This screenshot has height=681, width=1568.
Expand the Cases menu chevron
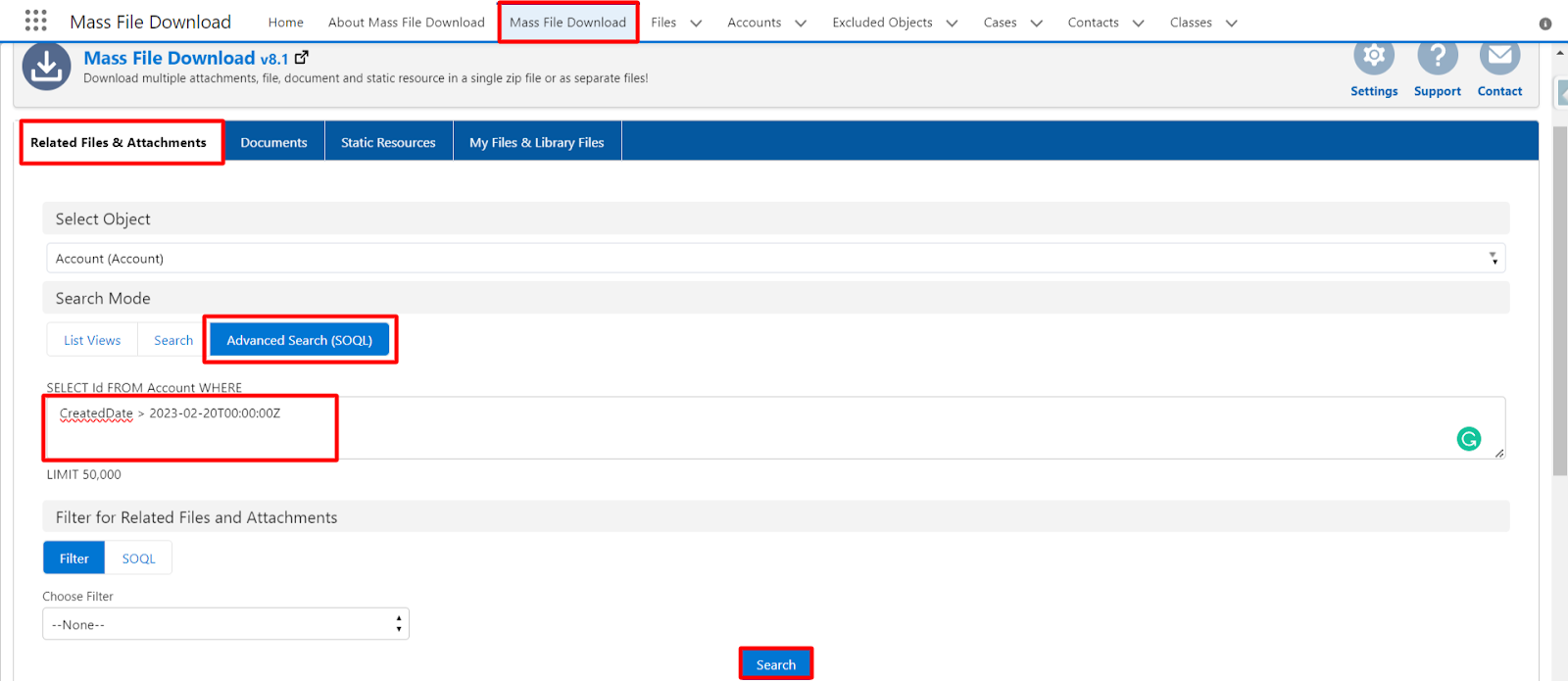1037,23
